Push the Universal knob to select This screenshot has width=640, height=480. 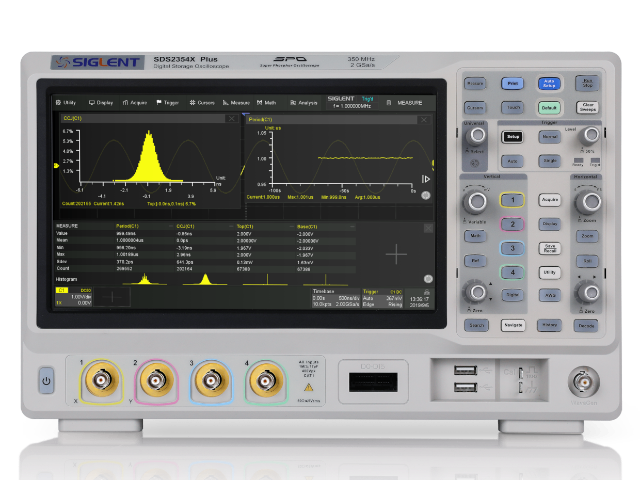(x=476, y=136)
